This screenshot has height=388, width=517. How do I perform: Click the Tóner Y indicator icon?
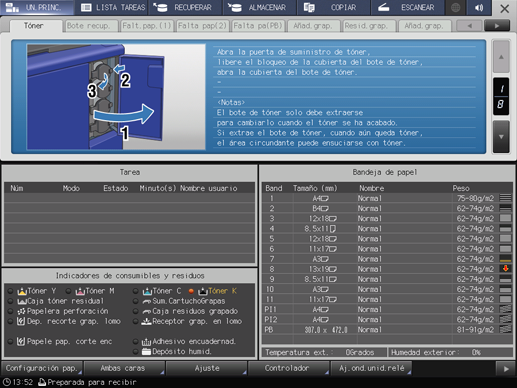coord(22,291)
